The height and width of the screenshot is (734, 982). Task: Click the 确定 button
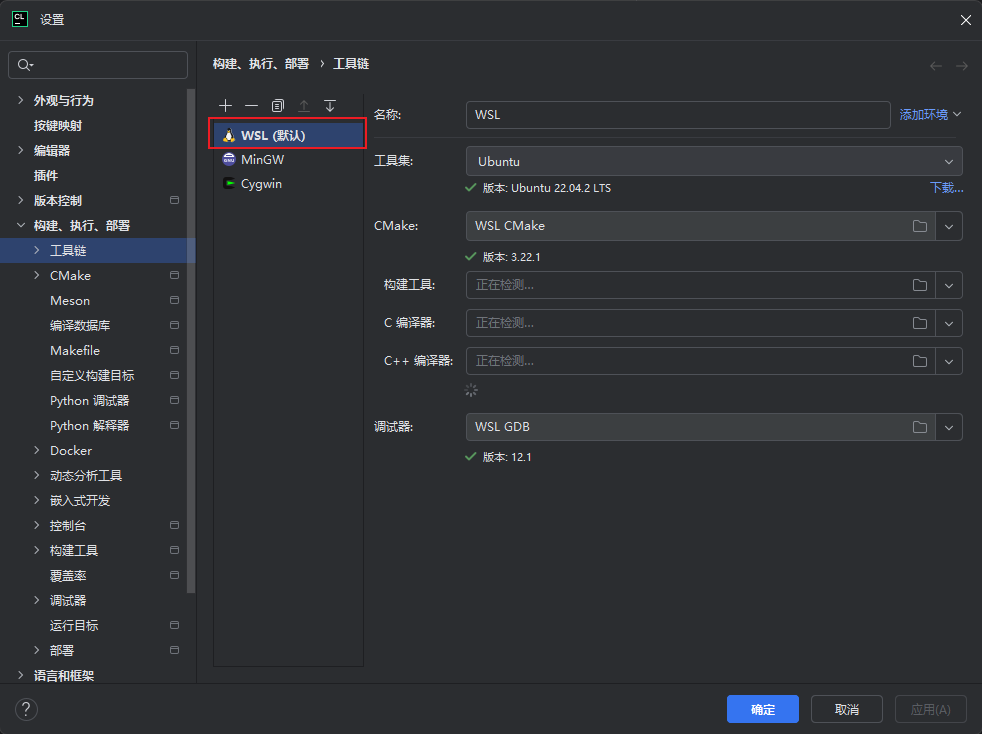coord(762,709)
